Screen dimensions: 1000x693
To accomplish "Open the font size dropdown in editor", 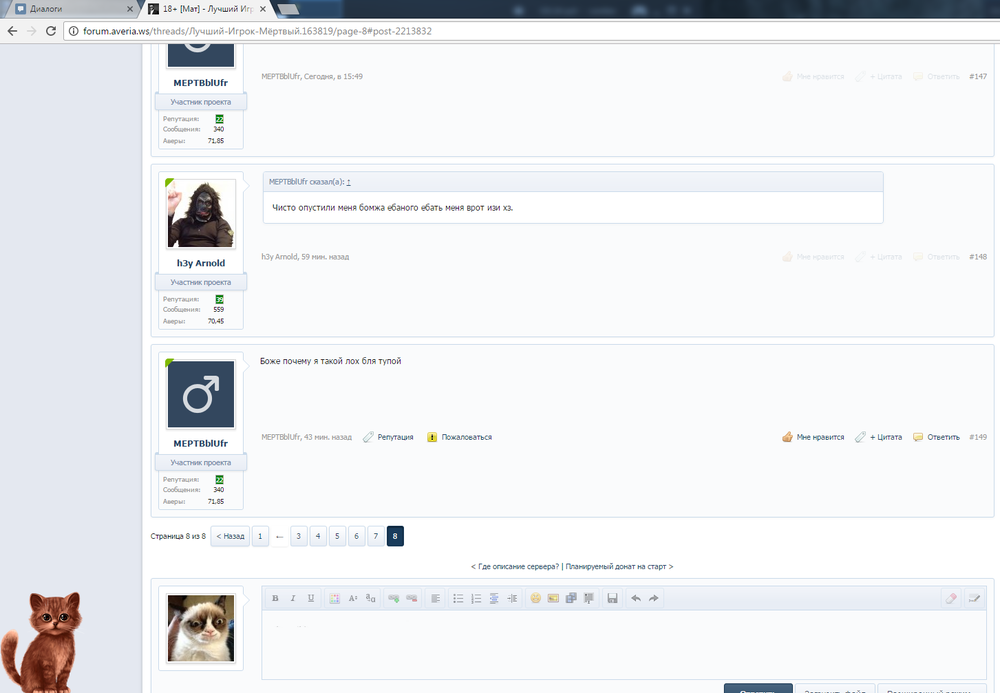I will [x=353, y=598].
